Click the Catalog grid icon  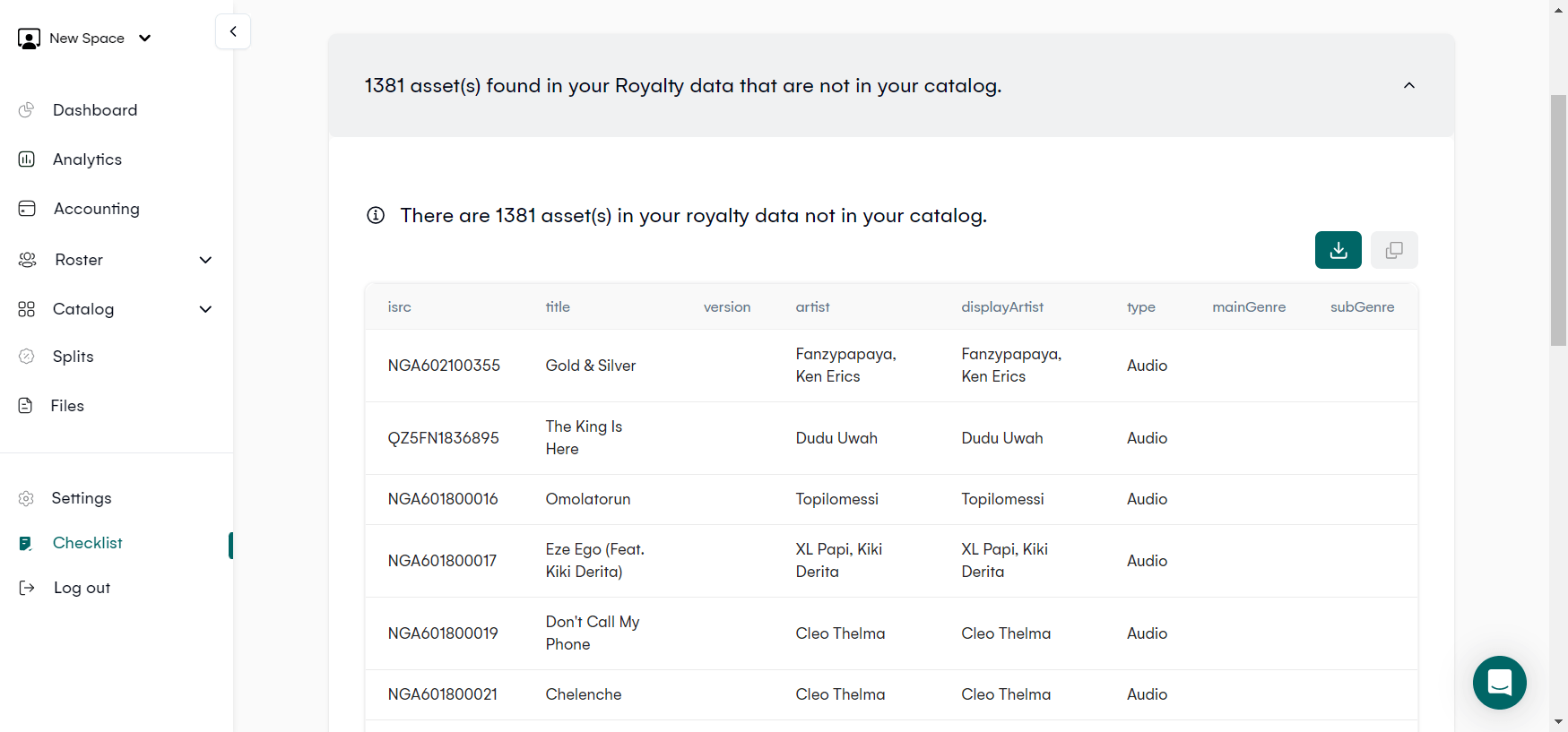tap(27, 309)
